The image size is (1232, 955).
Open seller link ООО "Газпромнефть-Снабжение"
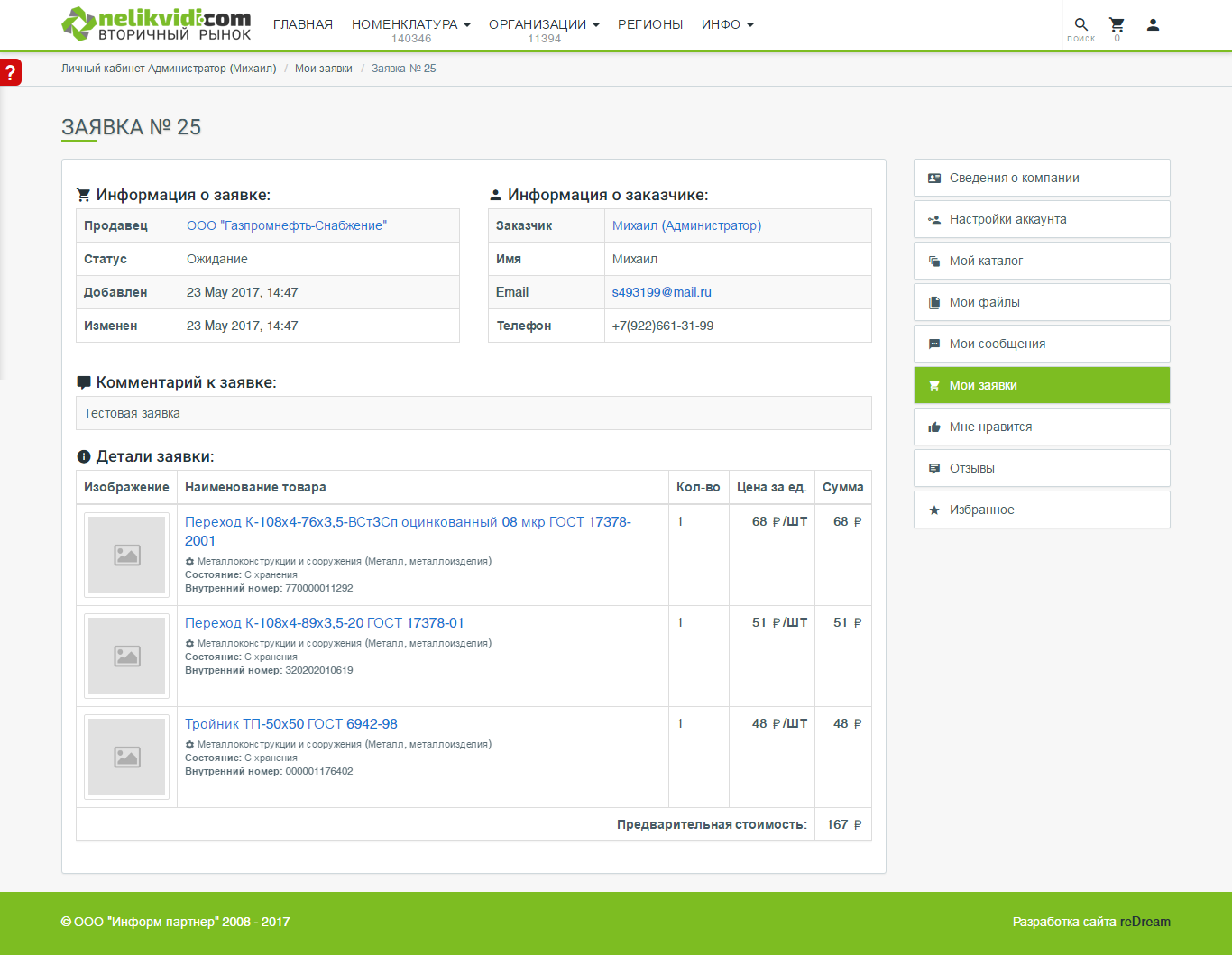click(x=287, y=225)
